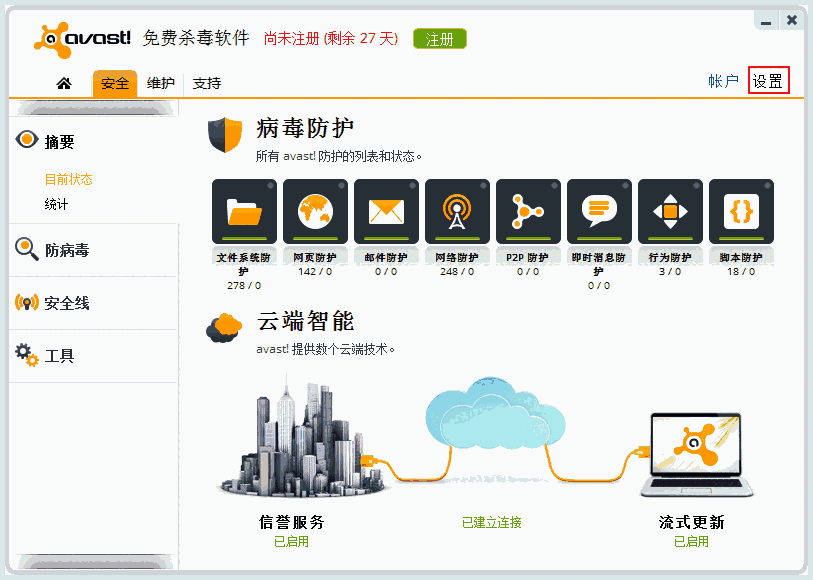Open the 文件系统防护 (File System Shield) tile
This screenshot has height=580, width=813.
tap(245, 211)
